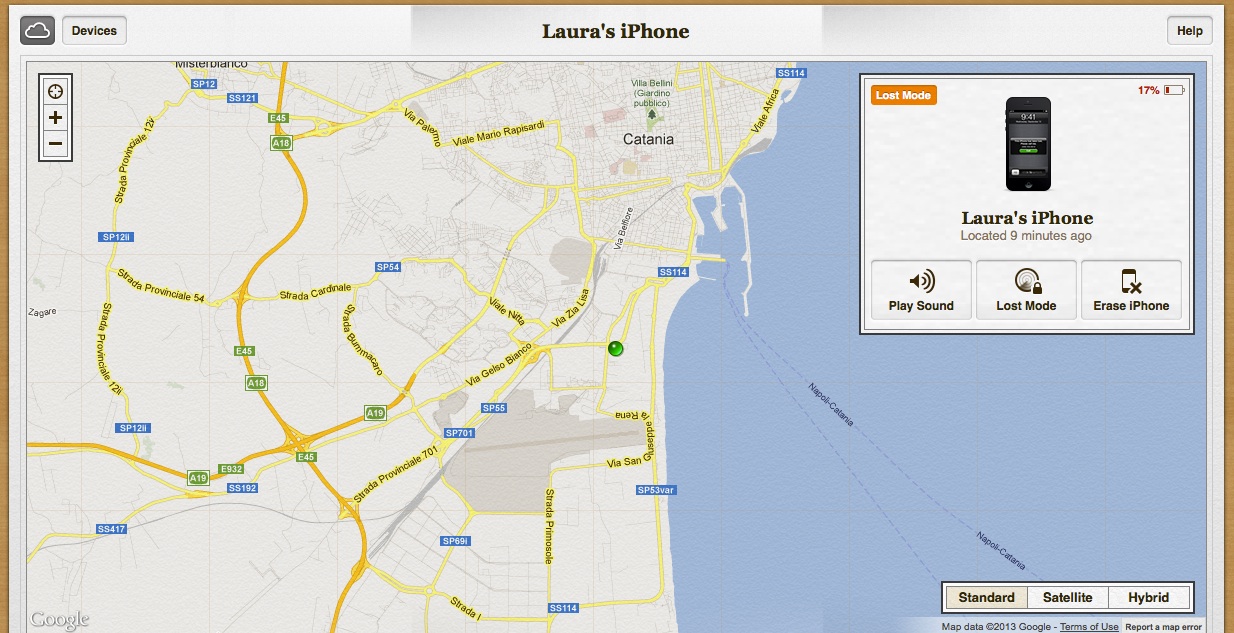This screenshot has width=1234, height=633.
Task: Open the iCloud home cloud icon
Action: coord(37,31)
